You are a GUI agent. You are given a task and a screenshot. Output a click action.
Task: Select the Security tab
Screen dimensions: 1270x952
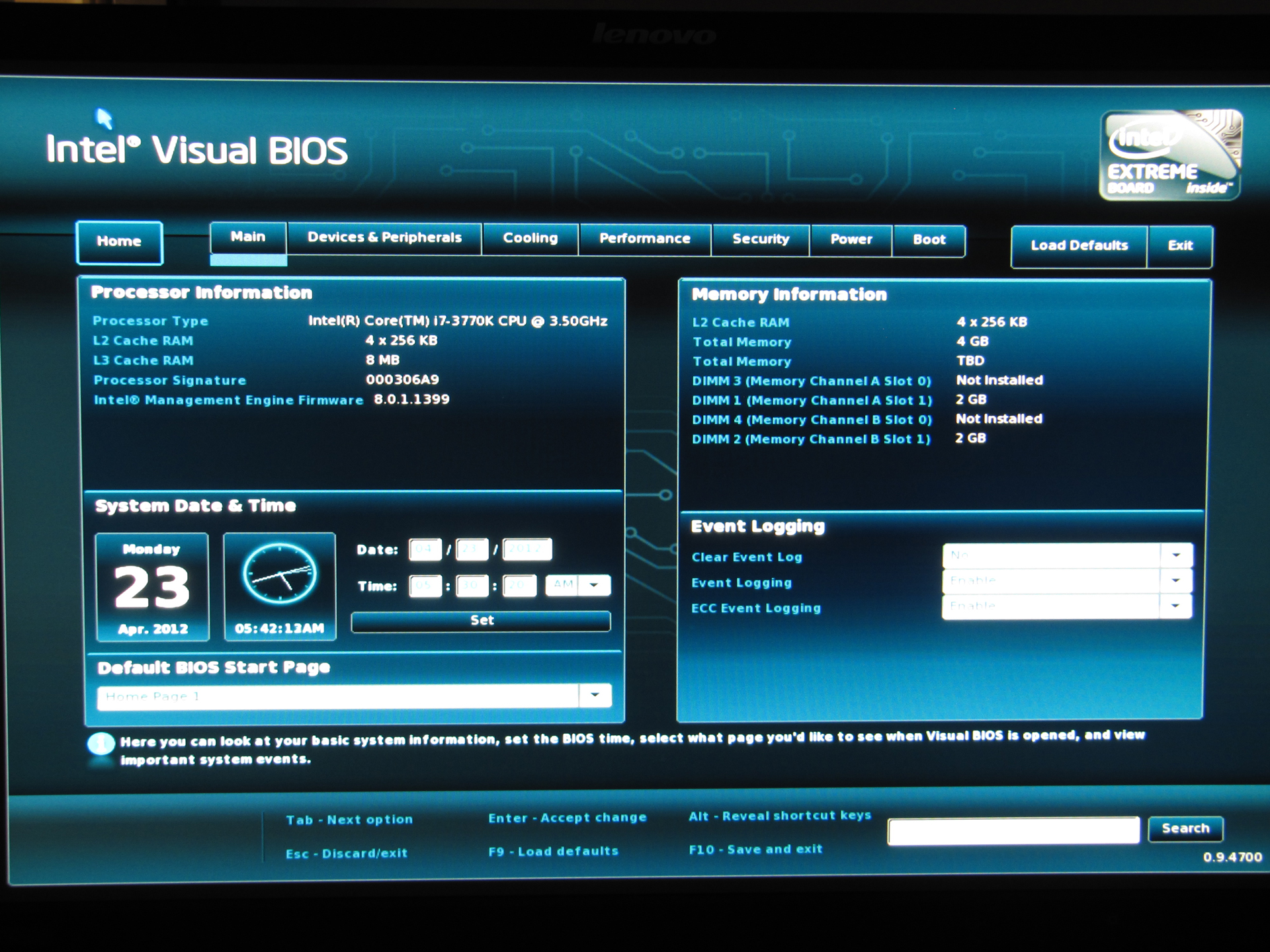point(761,240)
